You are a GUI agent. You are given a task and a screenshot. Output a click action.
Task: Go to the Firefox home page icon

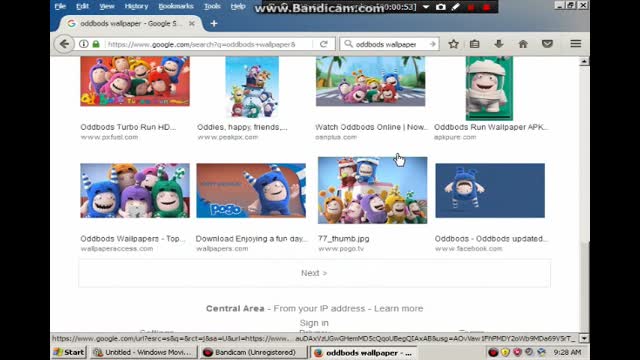coord(523,44)
